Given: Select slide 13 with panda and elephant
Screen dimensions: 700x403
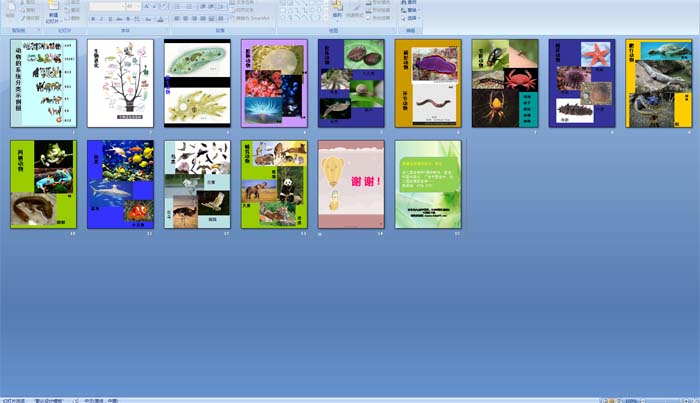Looking at the screenshot, I should pyautogui.click(x=274, y=184).
